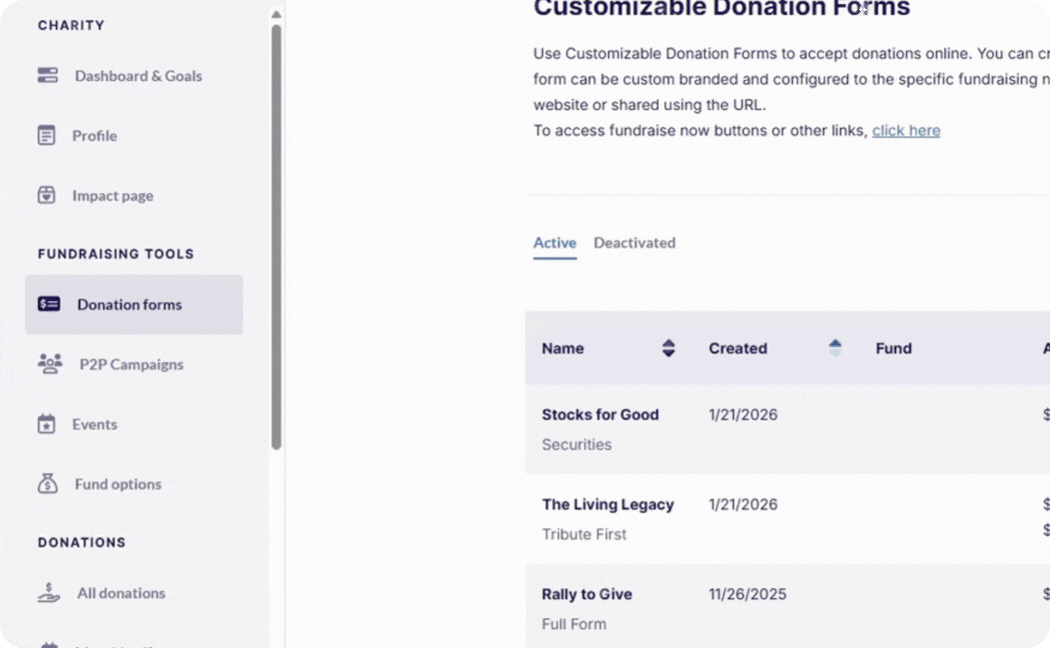
Task: Click the Donation forms icon in sidebar
Action: tap(49, 304)
